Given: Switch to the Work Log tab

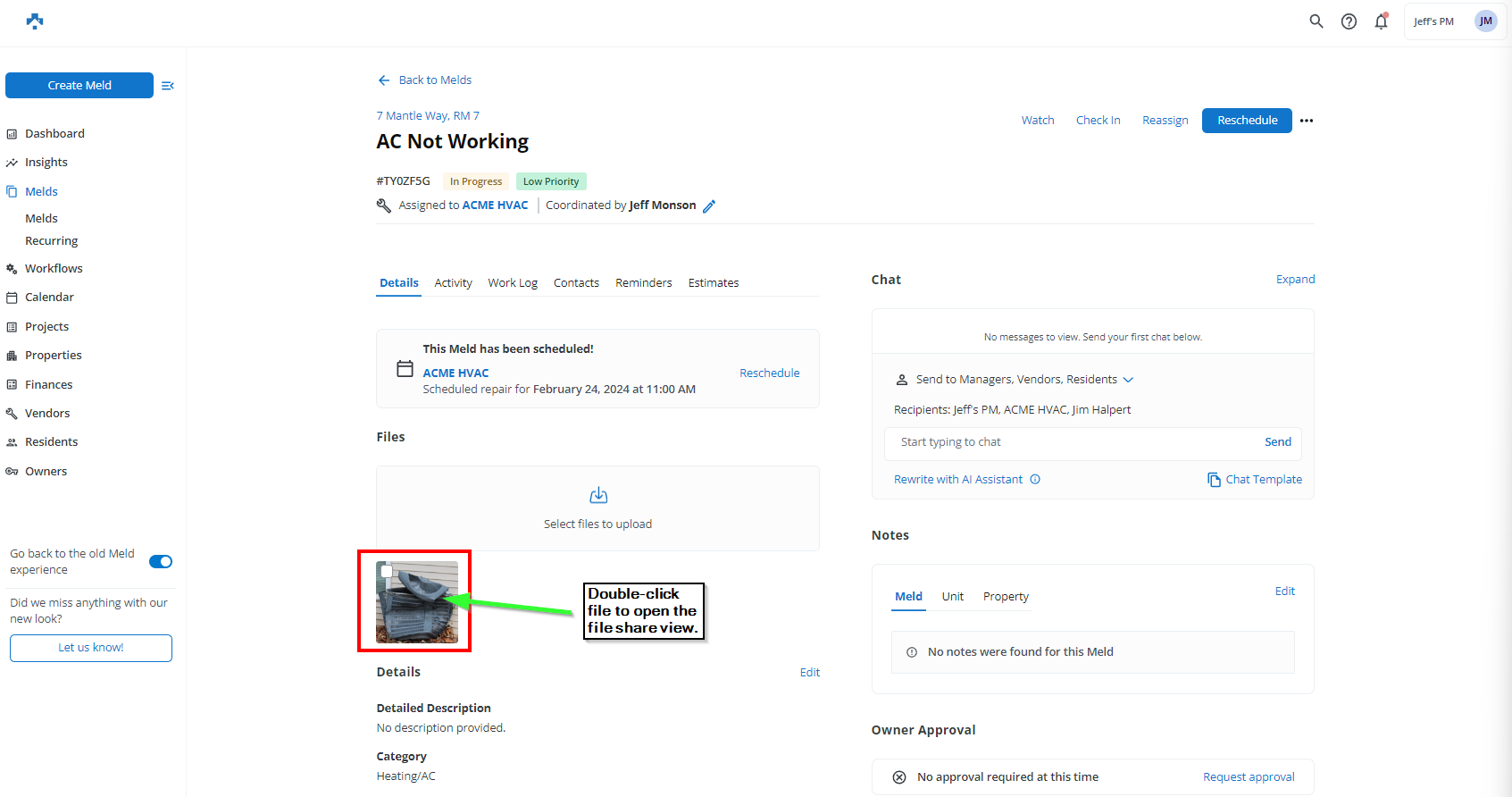Looking at the screenshot, I should [x=513, y=283].
